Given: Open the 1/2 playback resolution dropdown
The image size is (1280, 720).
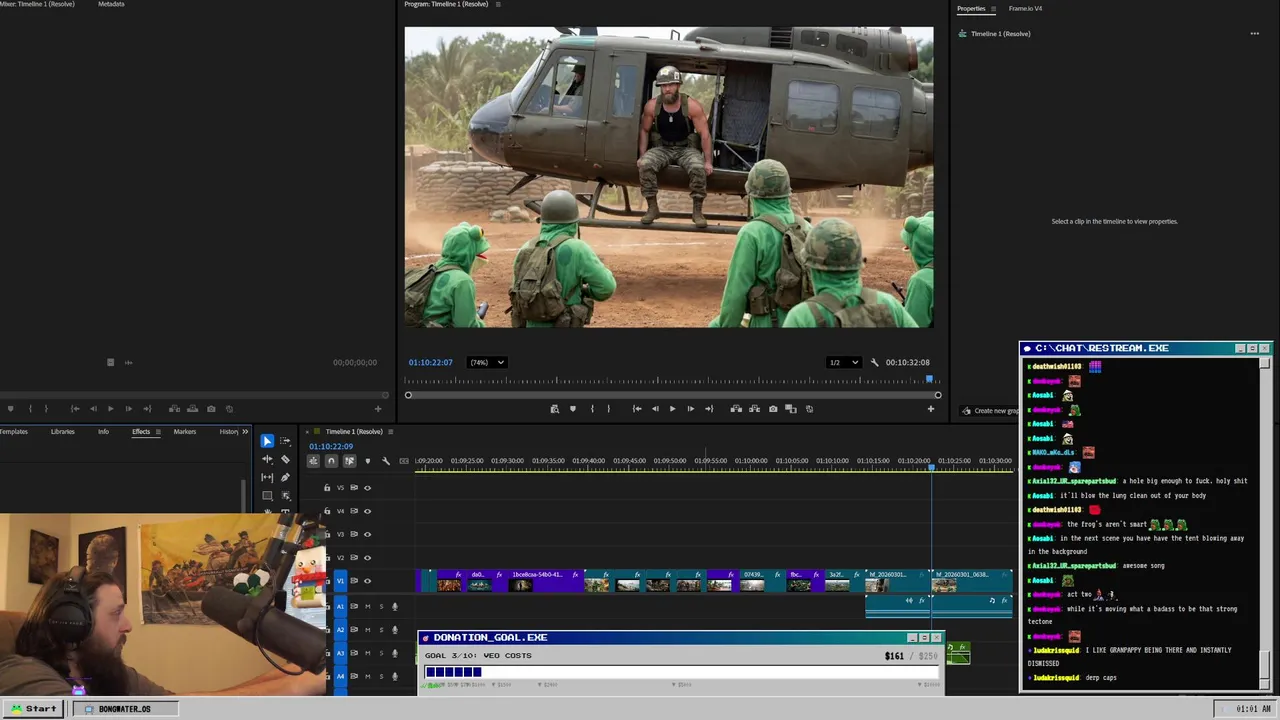Looking at the screenshot, I should [x=843, y=362].
